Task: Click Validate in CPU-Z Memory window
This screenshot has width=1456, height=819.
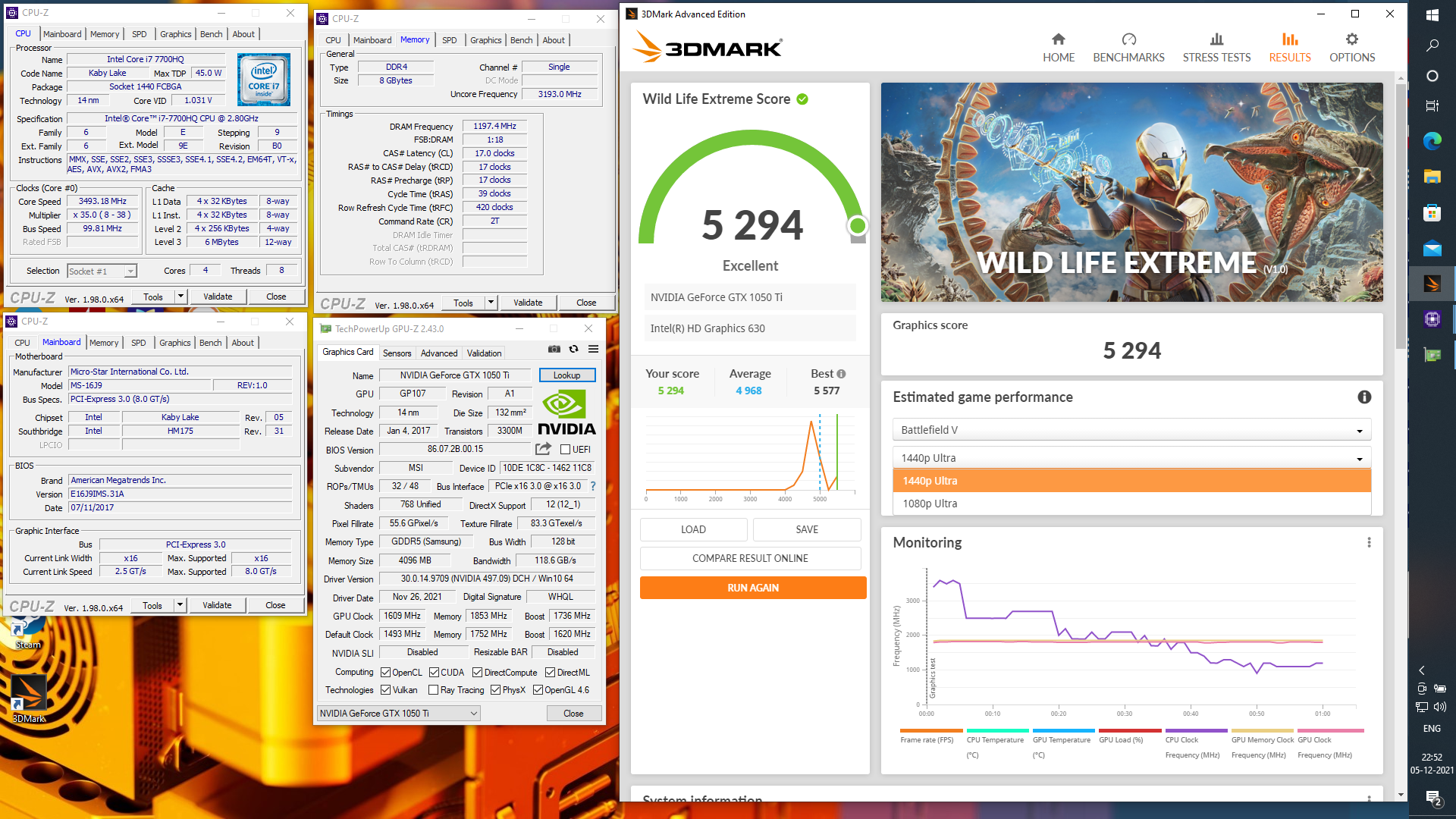Action: click(528, 303)
